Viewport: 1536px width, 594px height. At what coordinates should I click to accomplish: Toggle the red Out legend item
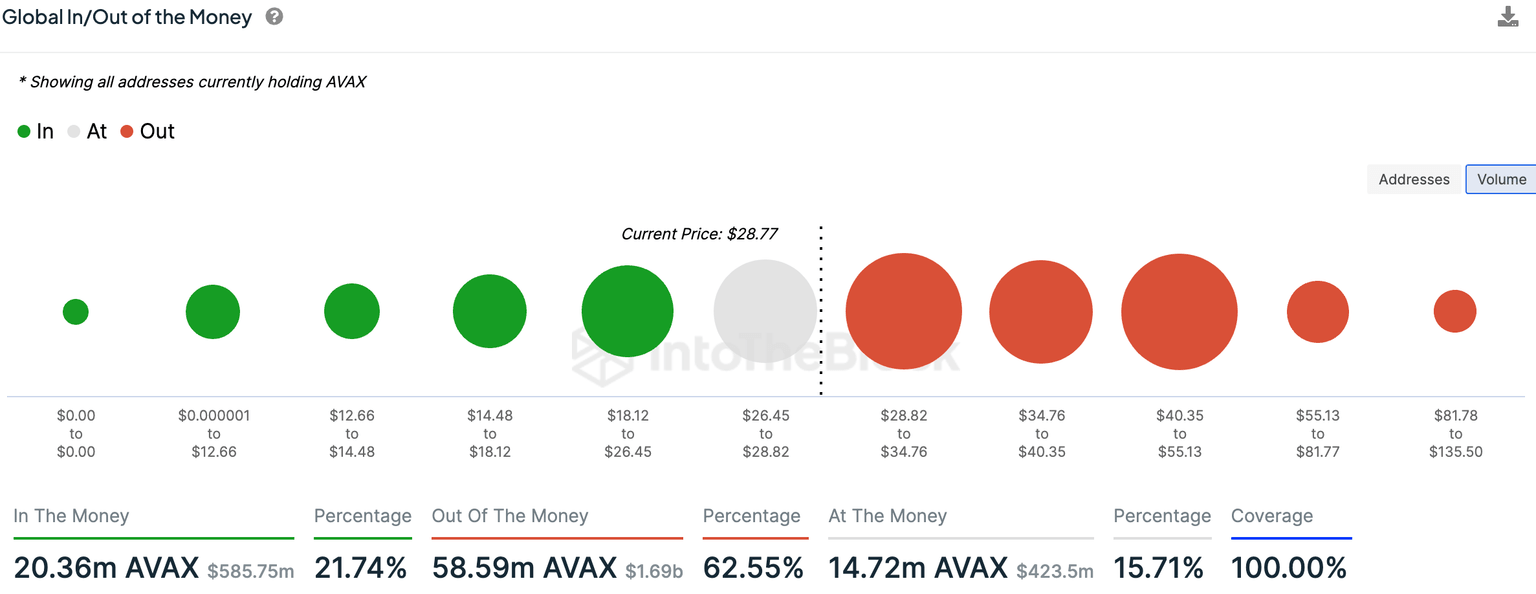click(x=147, y=131)
